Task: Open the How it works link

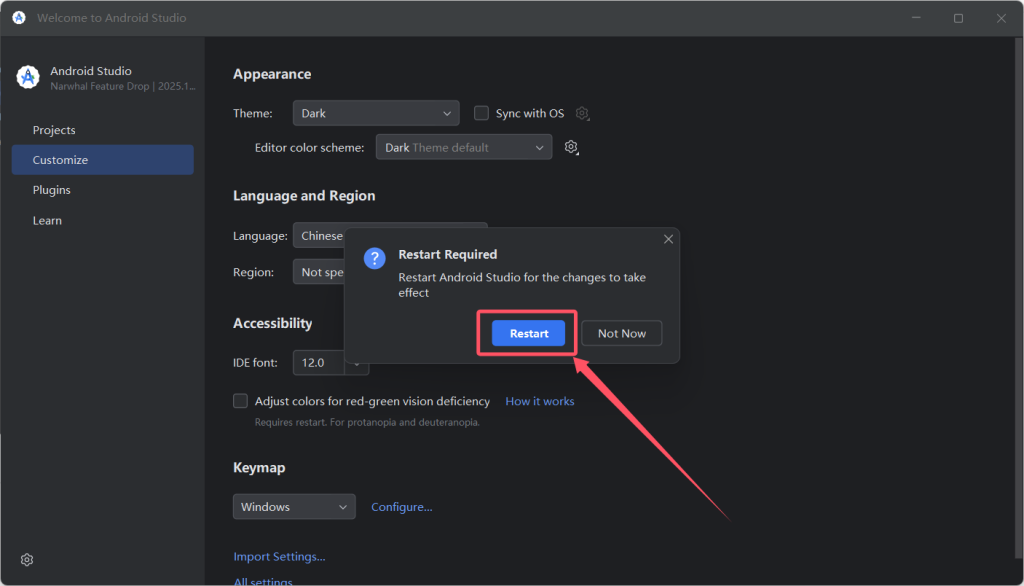Action: tap(540, 401)
